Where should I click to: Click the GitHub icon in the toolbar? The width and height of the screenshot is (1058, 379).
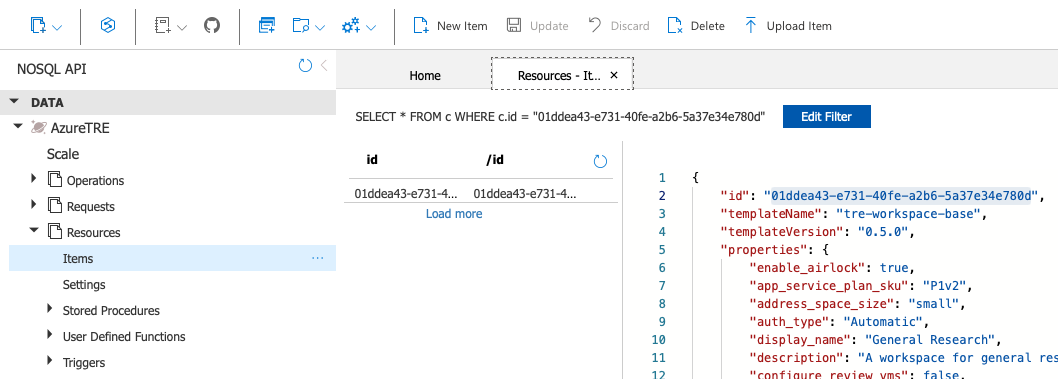click(x=212, y=26)
